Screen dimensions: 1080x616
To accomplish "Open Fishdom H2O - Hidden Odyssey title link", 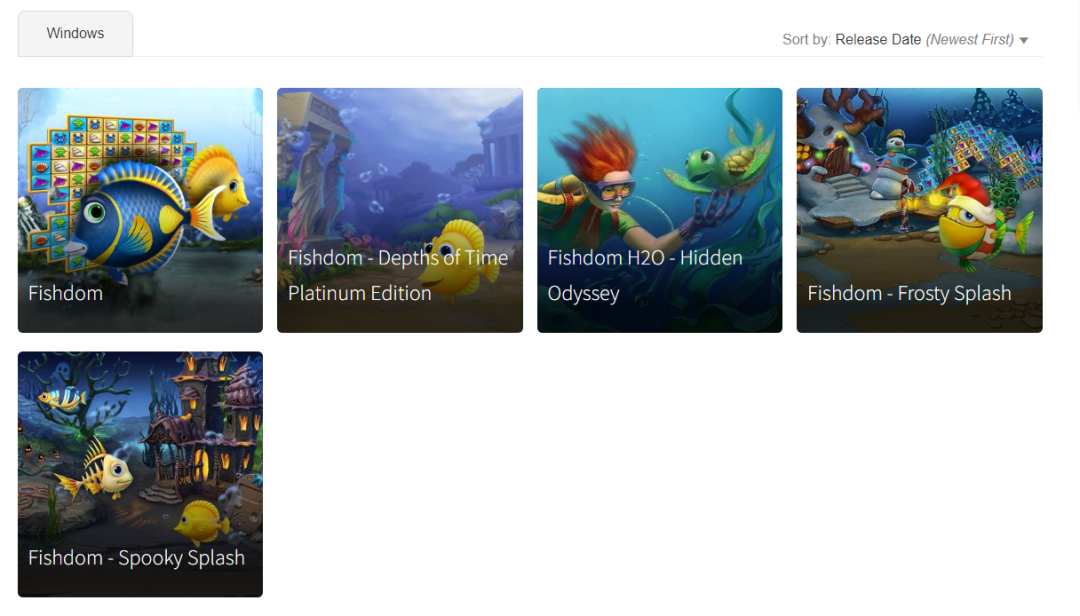I will pyautogui.click(x=645, y=276).
